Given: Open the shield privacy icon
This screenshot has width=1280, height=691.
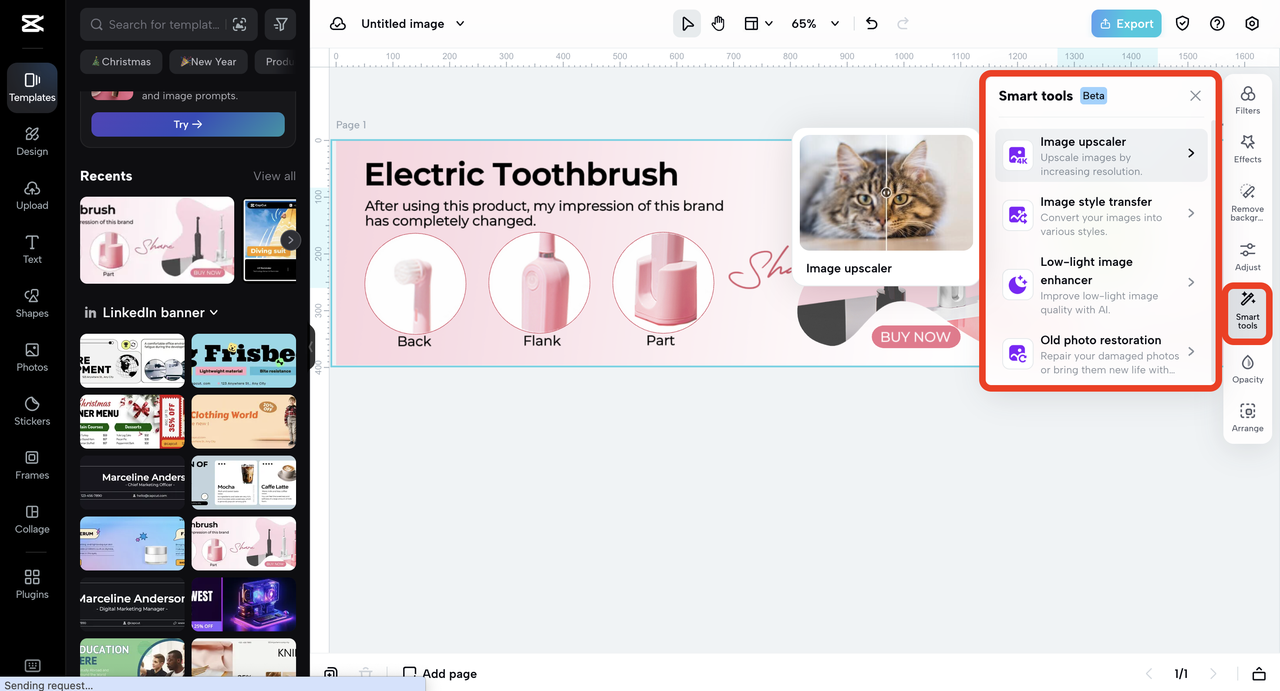Looking at the screenshot, I should [x=1182, y=23].
